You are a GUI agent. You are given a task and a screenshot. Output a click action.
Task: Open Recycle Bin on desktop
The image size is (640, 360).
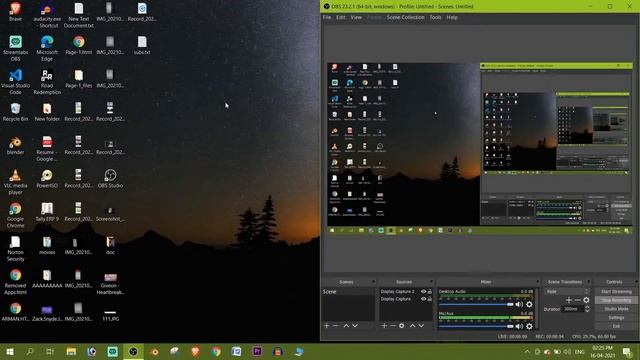click(x=16, y=112)
